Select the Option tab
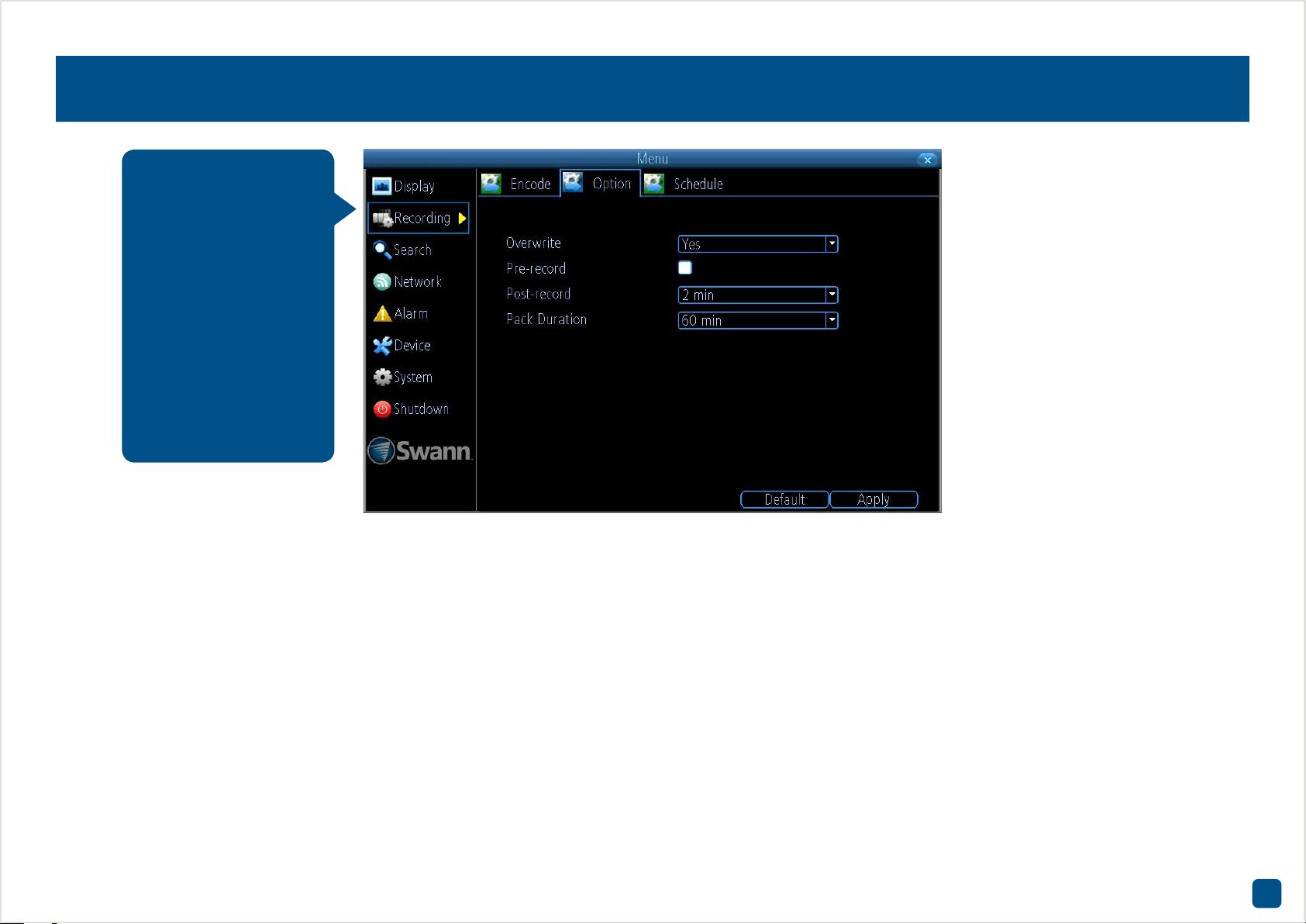The image size is (1306, 924). point(600,183)
